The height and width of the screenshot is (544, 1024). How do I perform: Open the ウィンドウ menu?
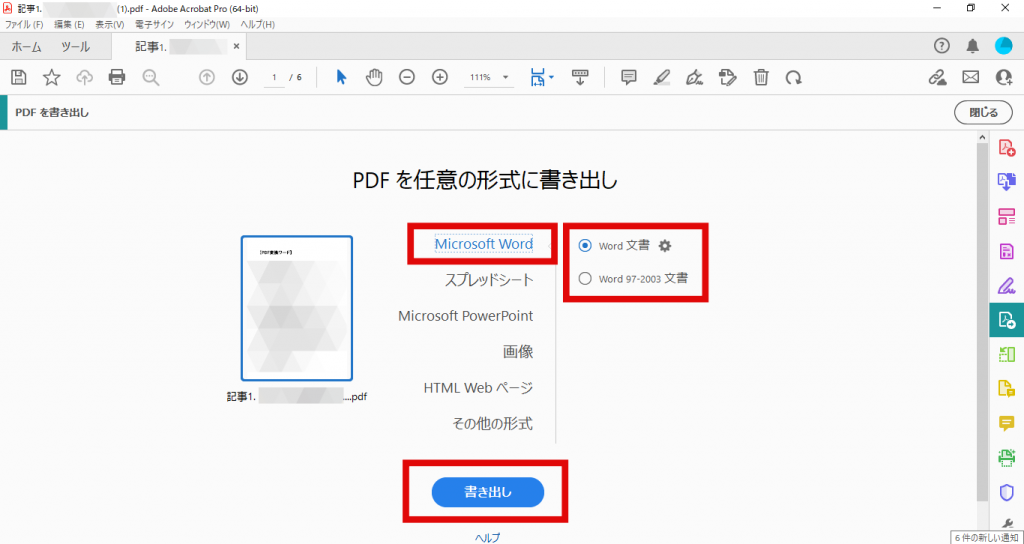pos(207,25)
